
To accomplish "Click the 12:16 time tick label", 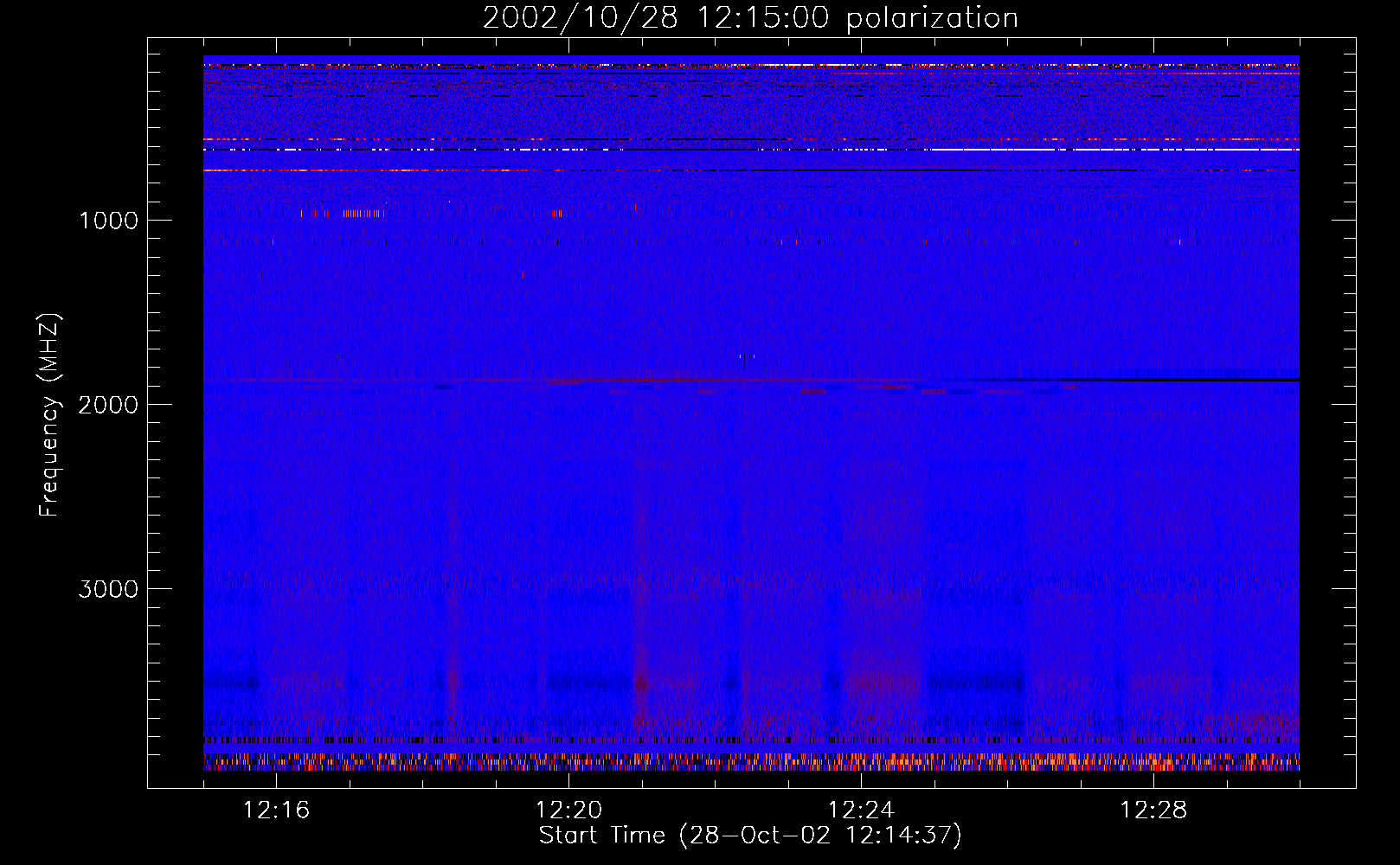I will point(276,811).
